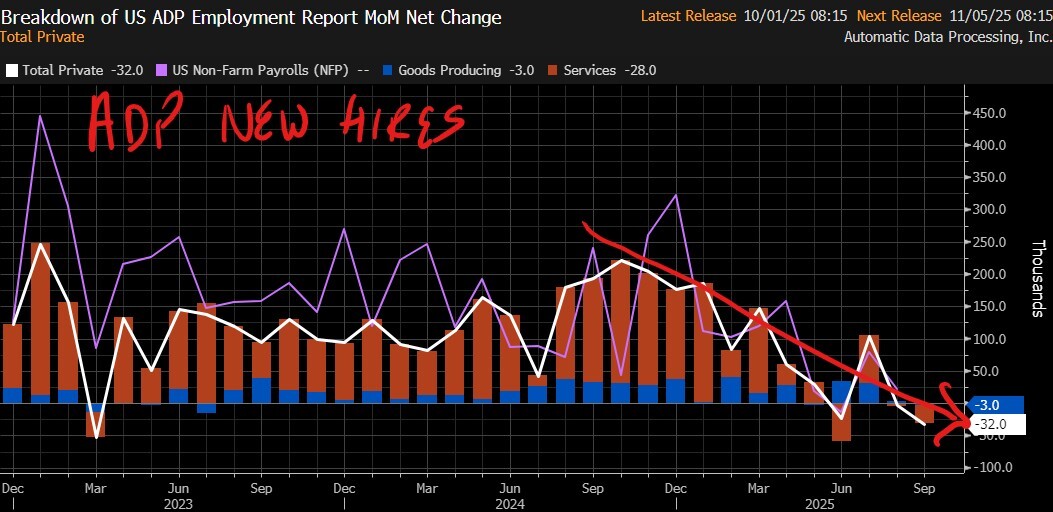Click the purple NFP legend square
Screen dimensions: 1053x512
[163, 71]
